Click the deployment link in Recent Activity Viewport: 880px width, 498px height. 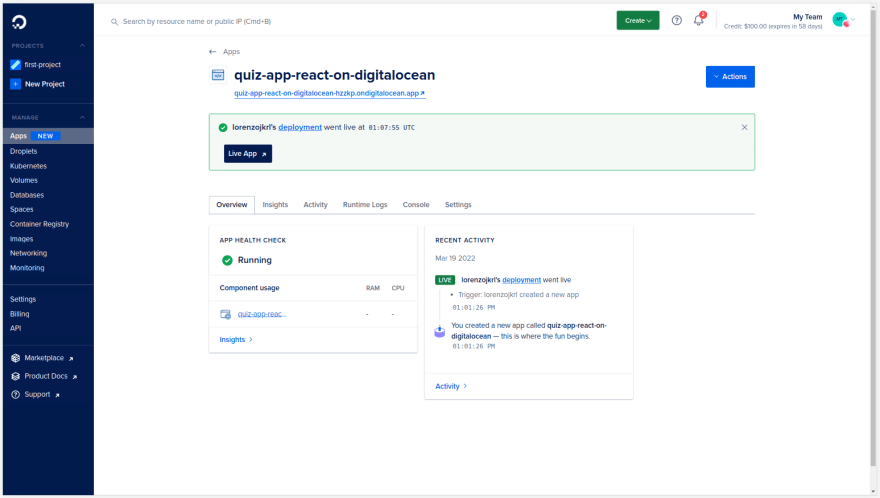pyautogui.click(x=521, y=280)
